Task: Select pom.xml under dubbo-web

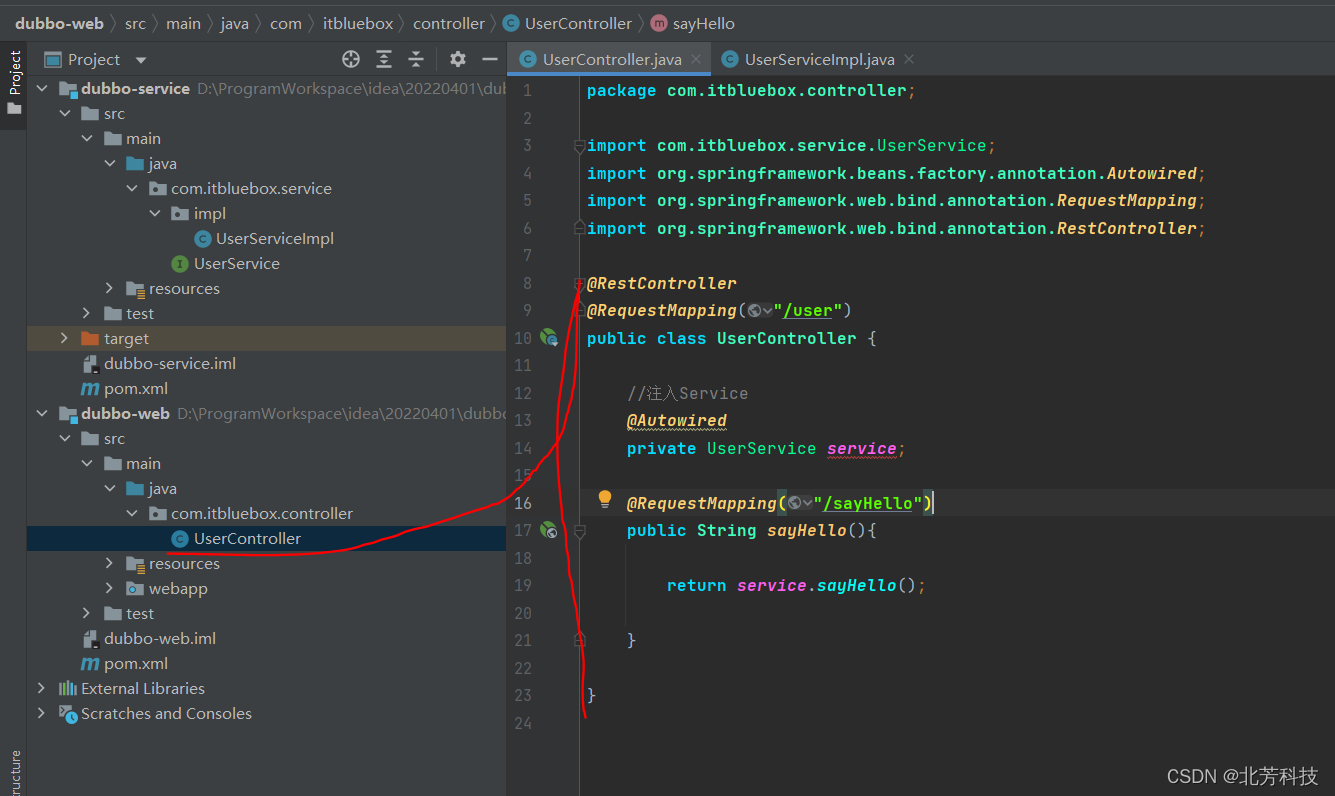Action: pos(124,663)
